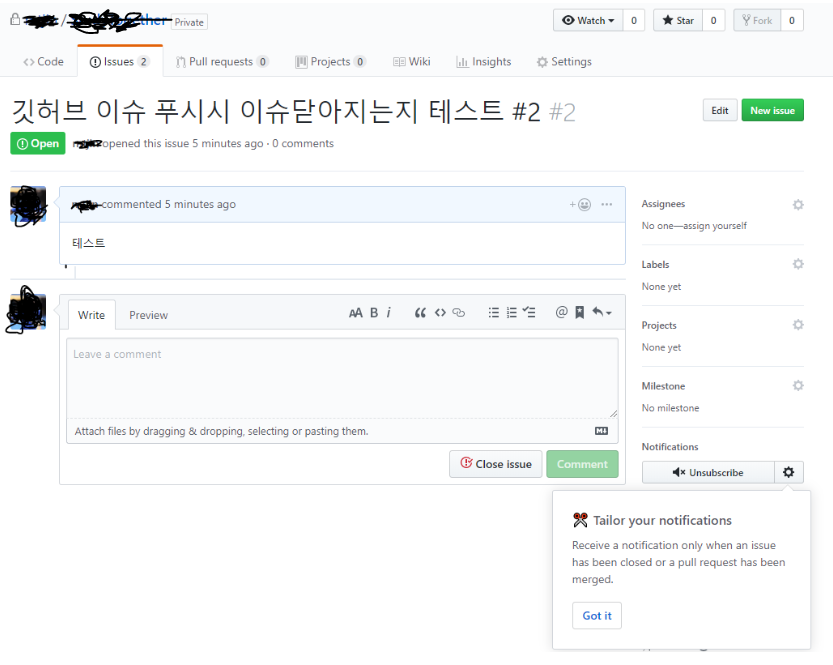Insert a quote using the quote icon
The width and height of the screenshot is (833, 665).
coord(420,313)
